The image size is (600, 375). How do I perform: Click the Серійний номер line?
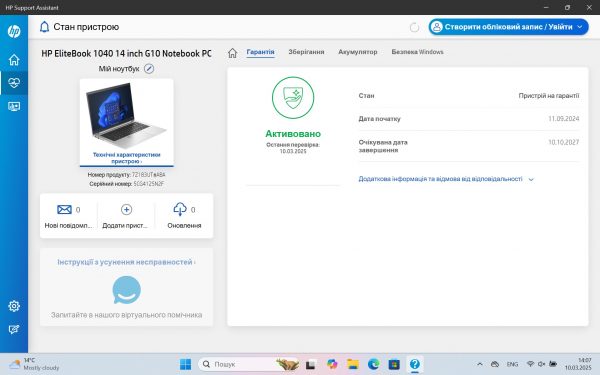point(127,184)
